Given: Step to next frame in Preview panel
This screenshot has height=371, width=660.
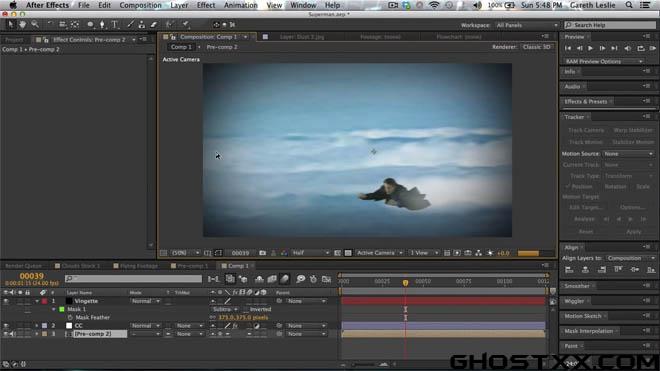Looking at the screenshot, I should pos(602,48).
